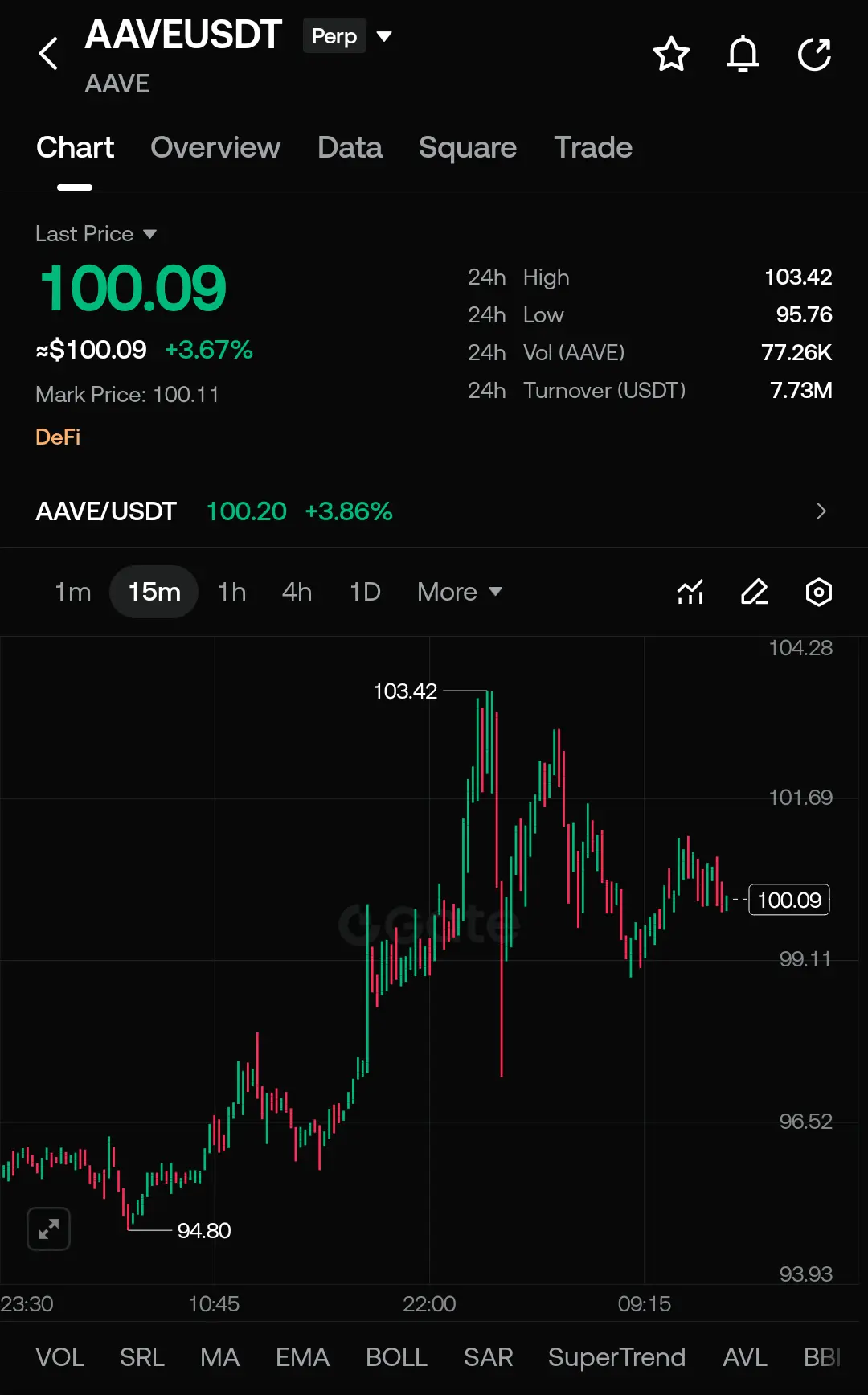Switch to the Data tab
Viewport: 868px width, 1395px height.
pyautogui.click(x=350, y=148)
